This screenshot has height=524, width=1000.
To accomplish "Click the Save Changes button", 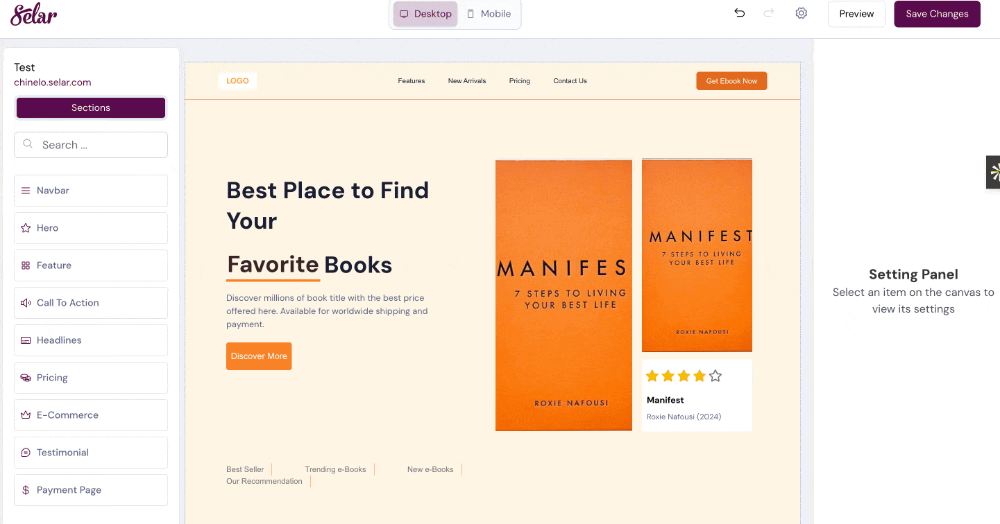I will tap(937, 14).
